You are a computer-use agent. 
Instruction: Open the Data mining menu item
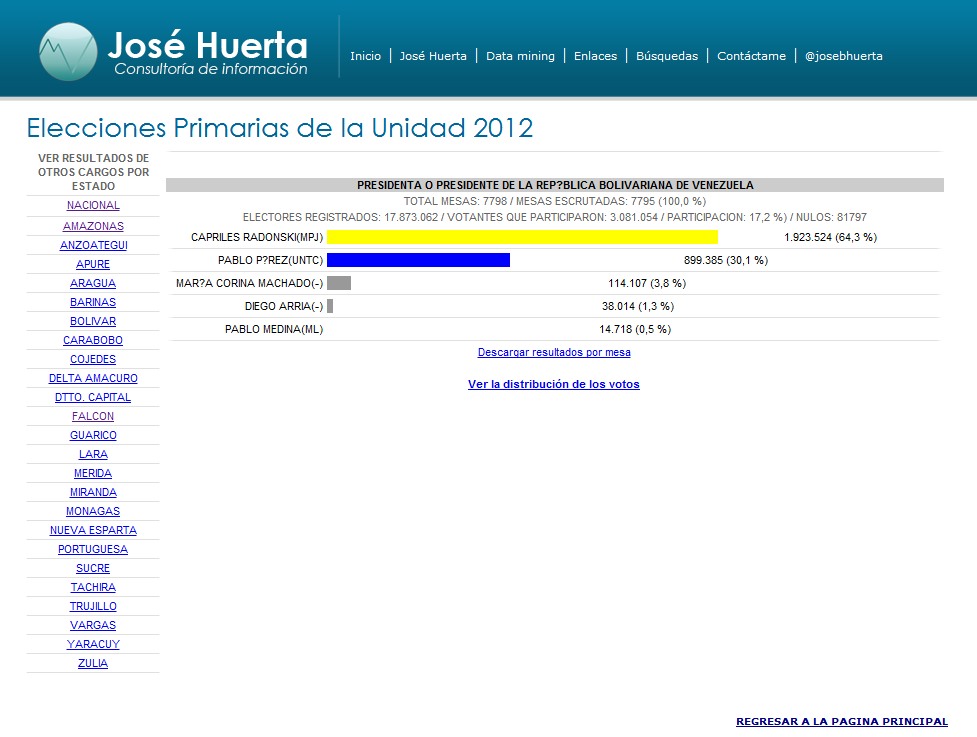click(x=520, y=56)
